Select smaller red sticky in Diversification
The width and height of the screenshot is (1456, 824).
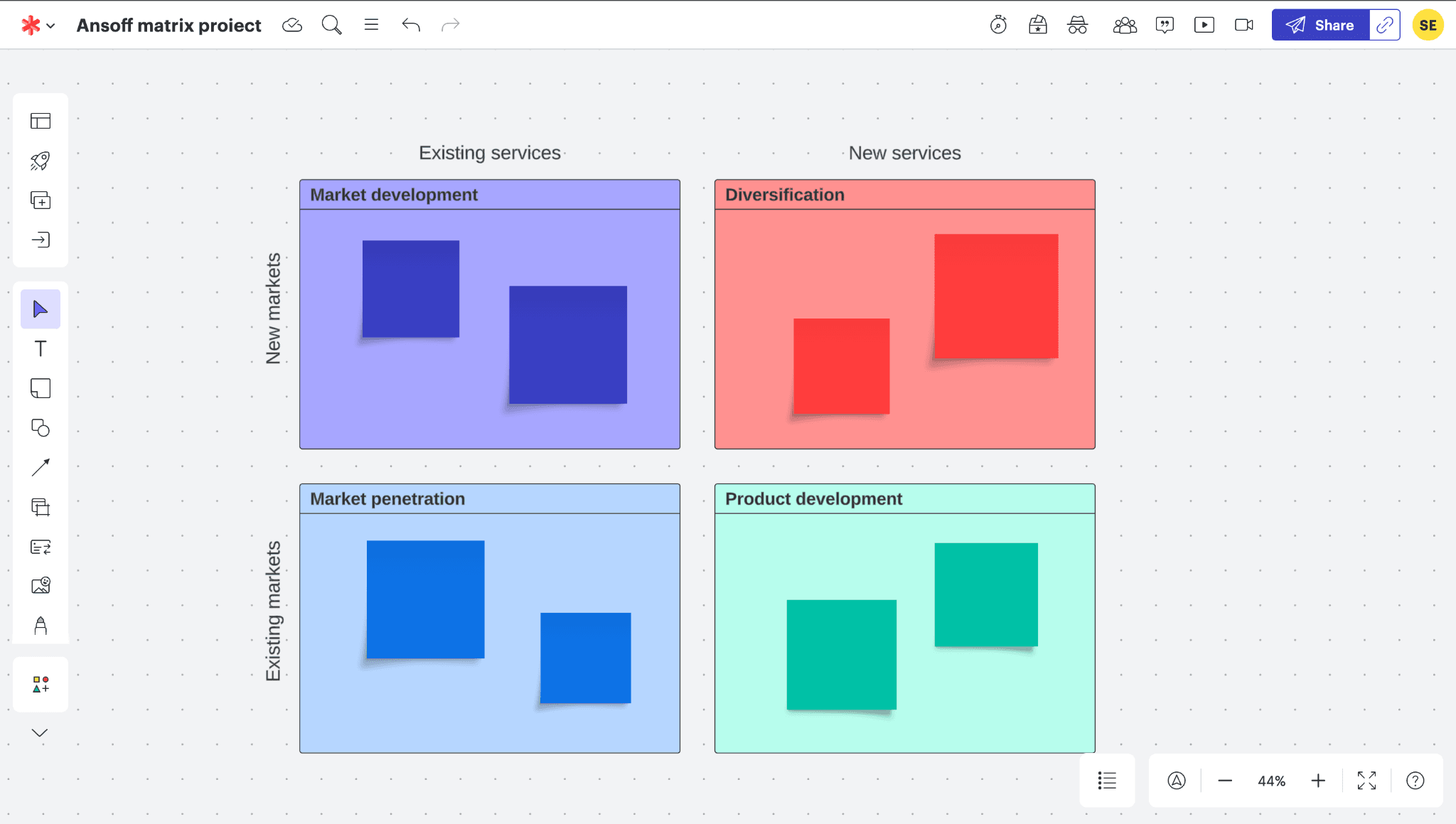(842, 366)
